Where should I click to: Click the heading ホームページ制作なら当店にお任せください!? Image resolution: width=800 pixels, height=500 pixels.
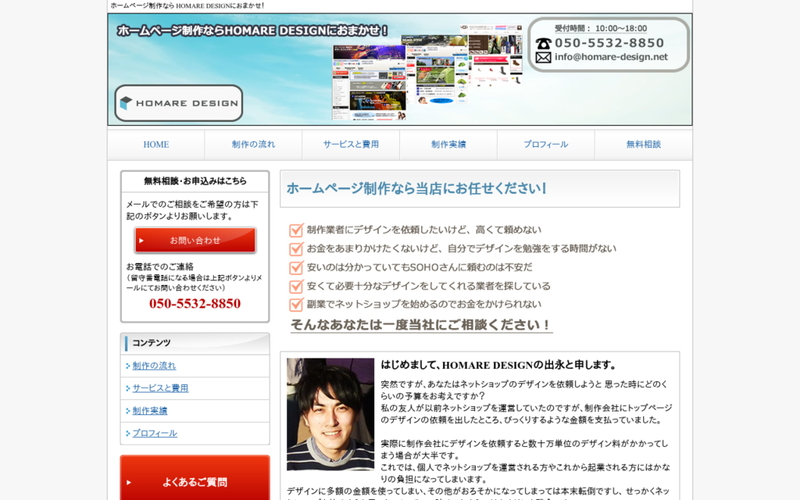[x=416, y=188]
